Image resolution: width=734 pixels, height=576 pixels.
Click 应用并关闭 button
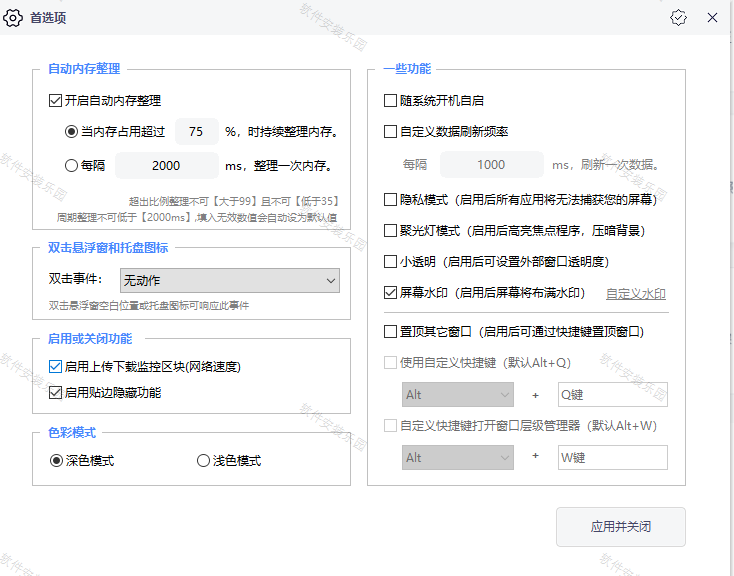click(620, 527)
